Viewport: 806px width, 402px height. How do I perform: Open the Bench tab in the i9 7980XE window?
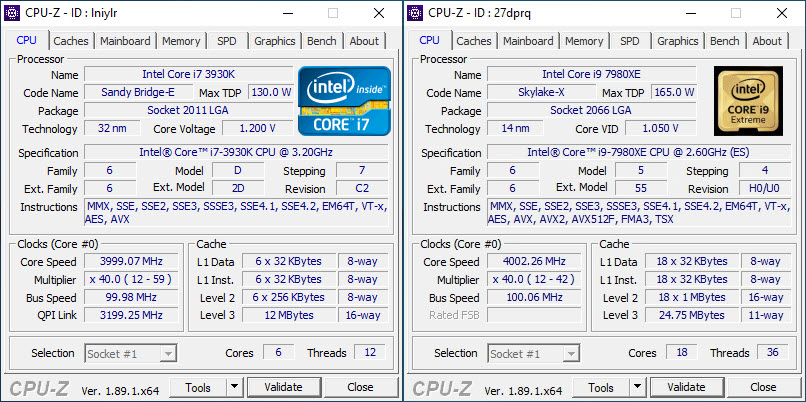[x=724, y=41]
